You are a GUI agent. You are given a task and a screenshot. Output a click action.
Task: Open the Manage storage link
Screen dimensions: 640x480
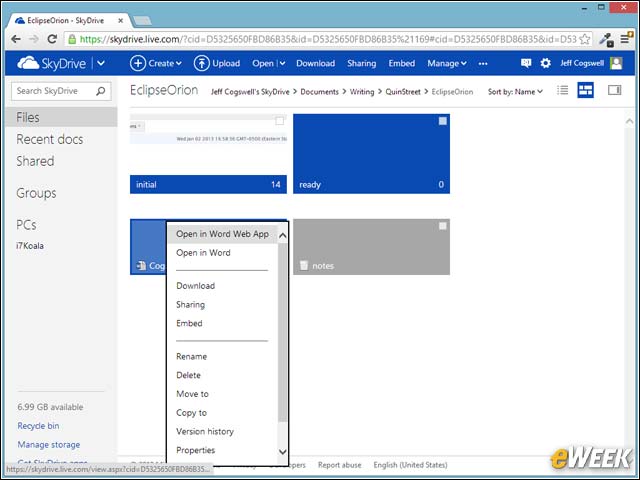[x=49, y=444]
